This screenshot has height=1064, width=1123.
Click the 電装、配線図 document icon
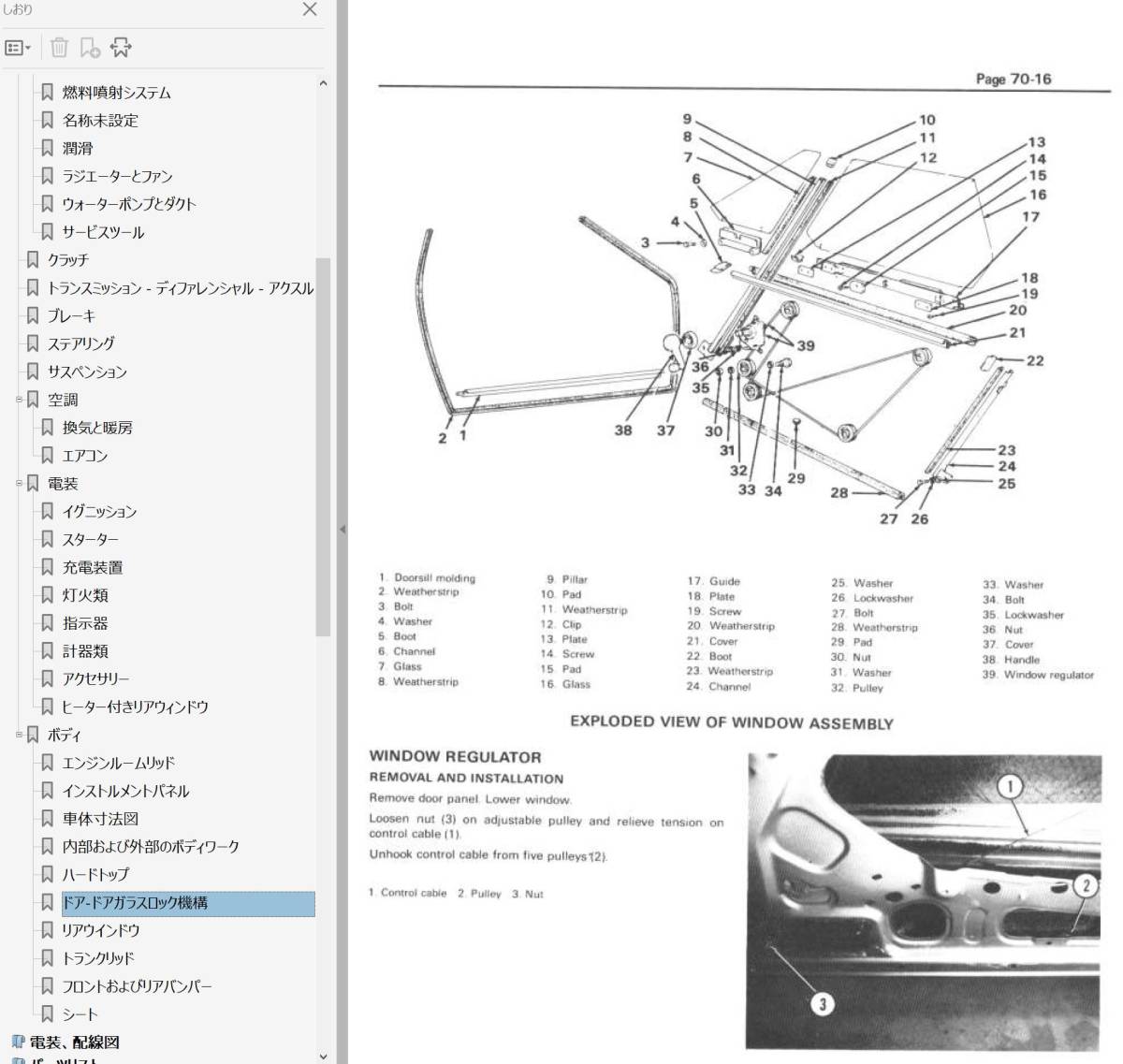click(x=18, y=1042)
